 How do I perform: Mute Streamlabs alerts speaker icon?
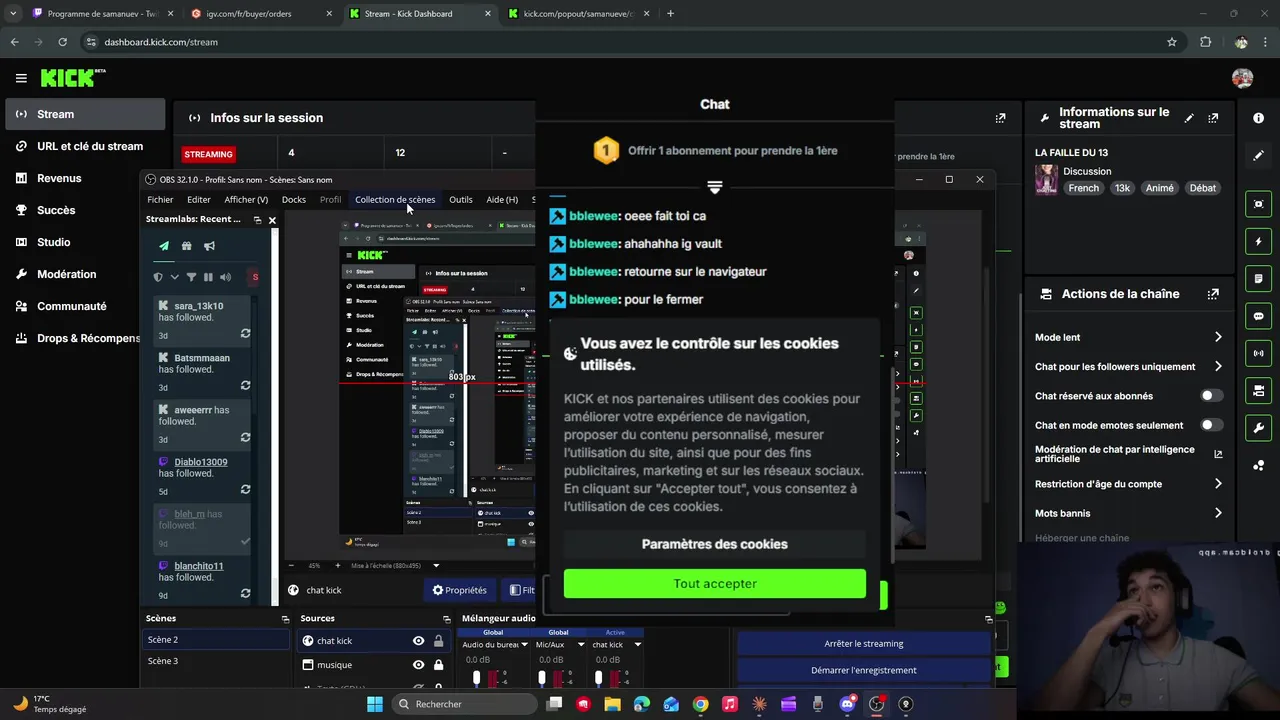pos(225,277)
